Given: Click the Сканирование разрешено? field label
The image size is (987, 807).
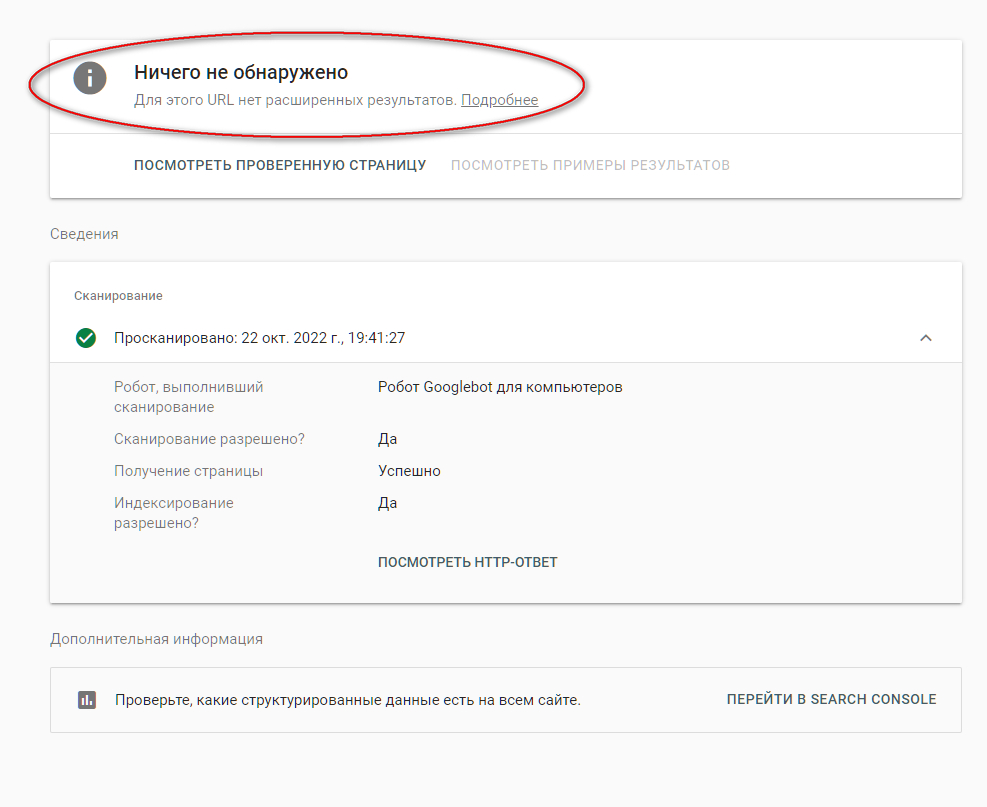Looking at the screenshot, I should click(209, 439).
